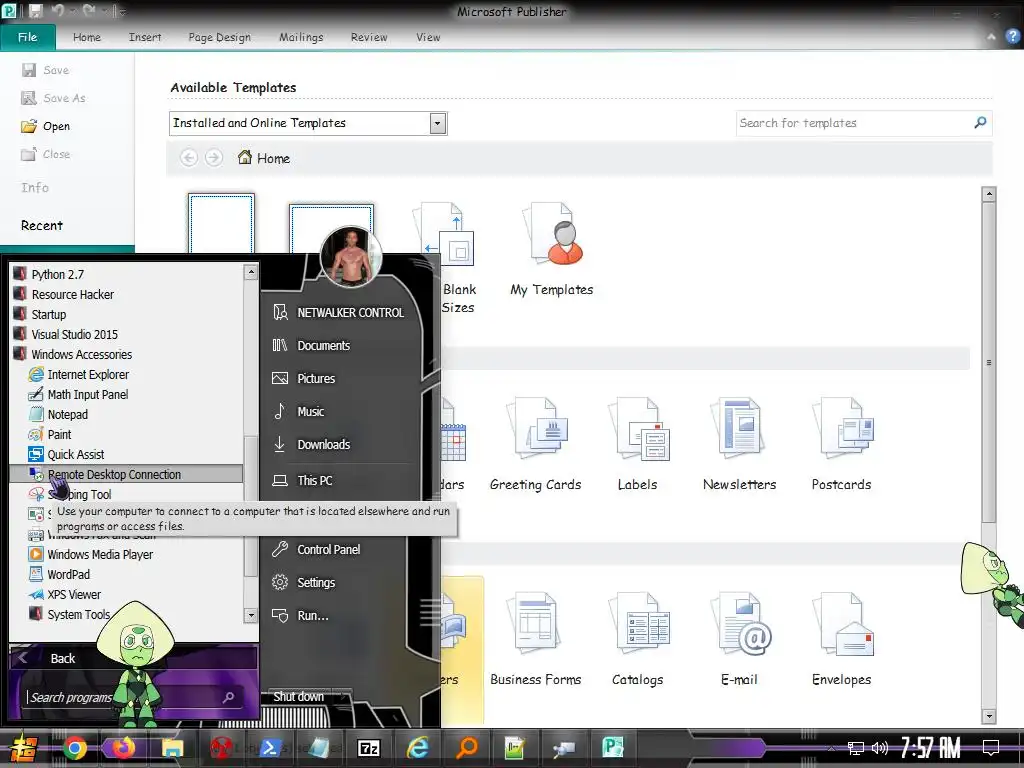
Task: Click the orange search icon on taskbar
Action: click(x=467, y=748)
